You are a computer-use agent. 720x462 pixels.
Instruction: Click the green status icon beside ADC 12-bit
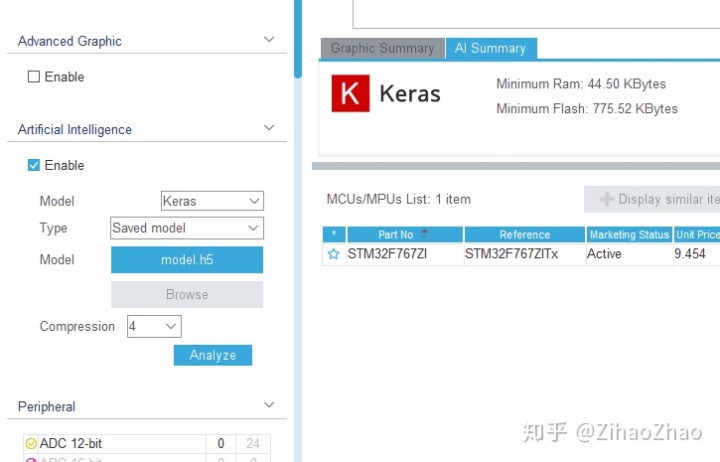[31, 443]
